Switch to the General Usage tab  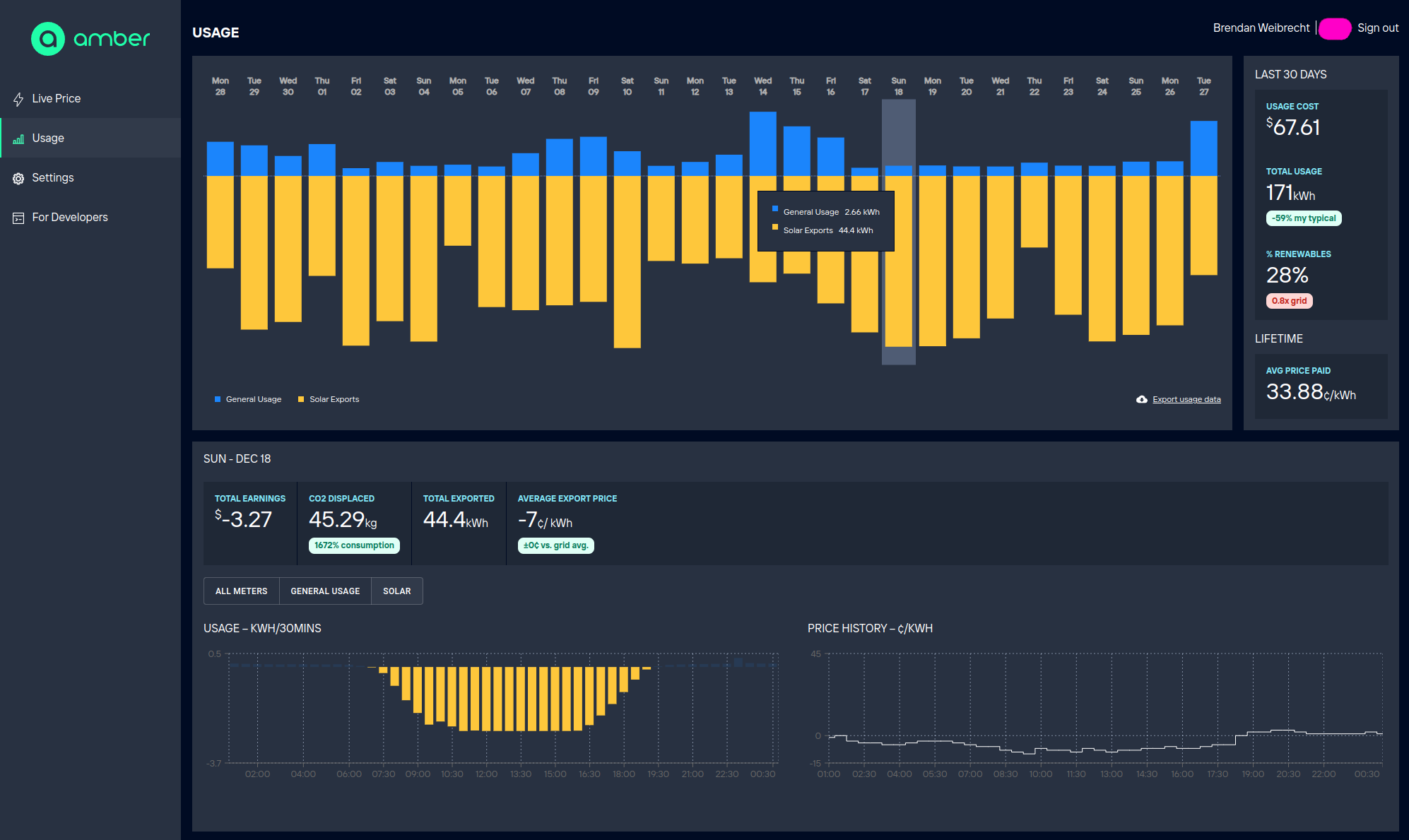pyautogui.click(x=325, y=591)
